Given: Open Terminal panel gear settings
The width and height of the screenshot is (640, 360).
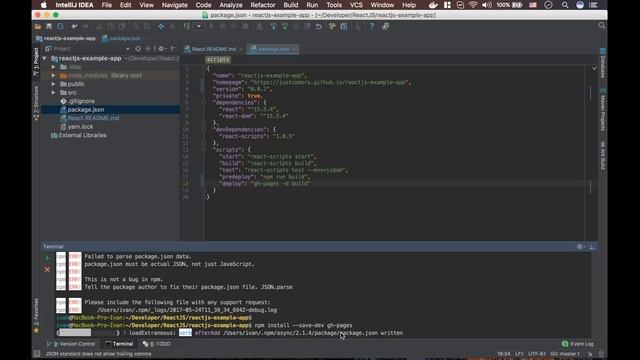Looking at the screenshot, I should (x=580, y=247).
